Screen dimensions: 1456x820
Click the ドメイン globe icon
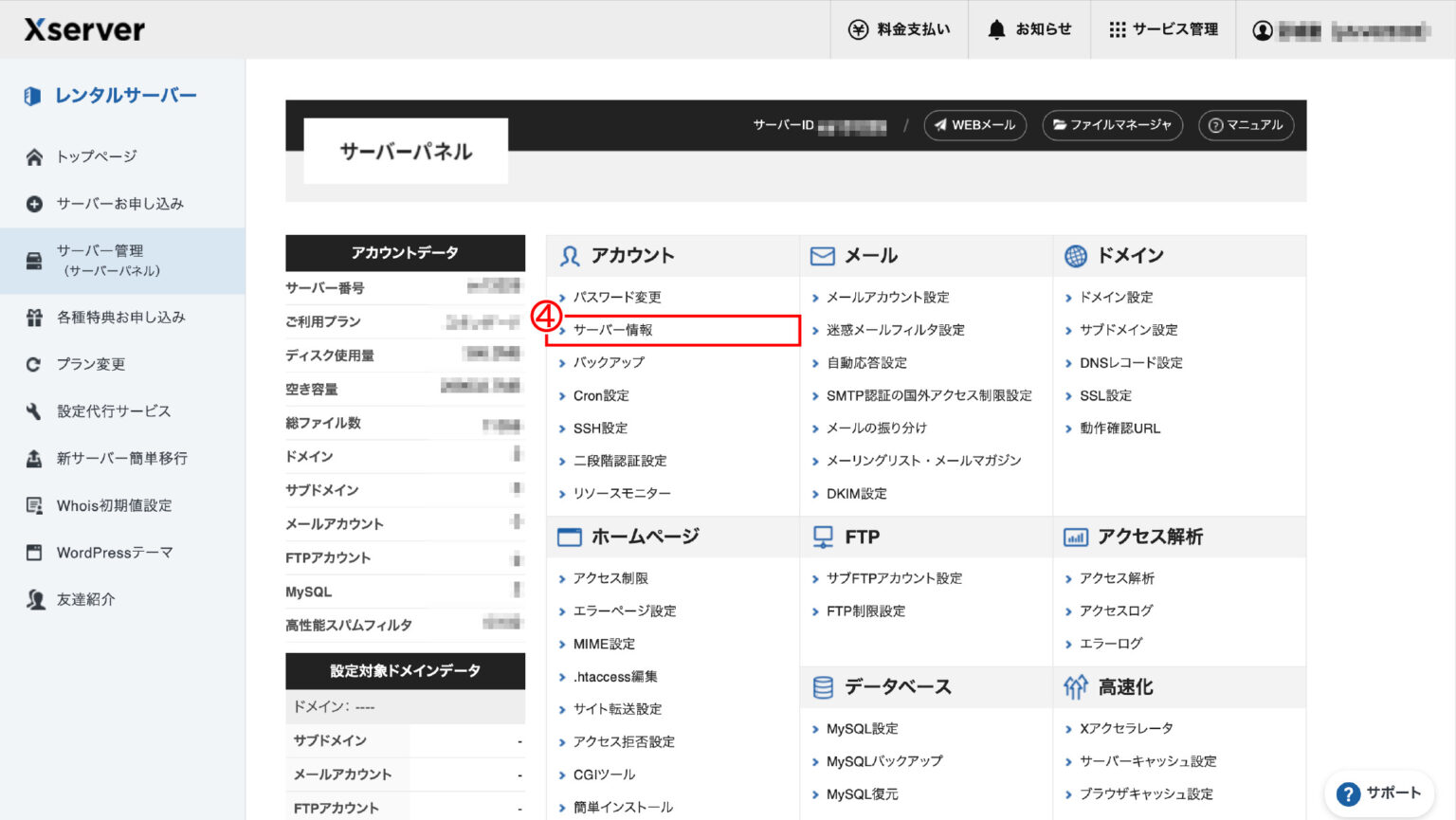1074,254
